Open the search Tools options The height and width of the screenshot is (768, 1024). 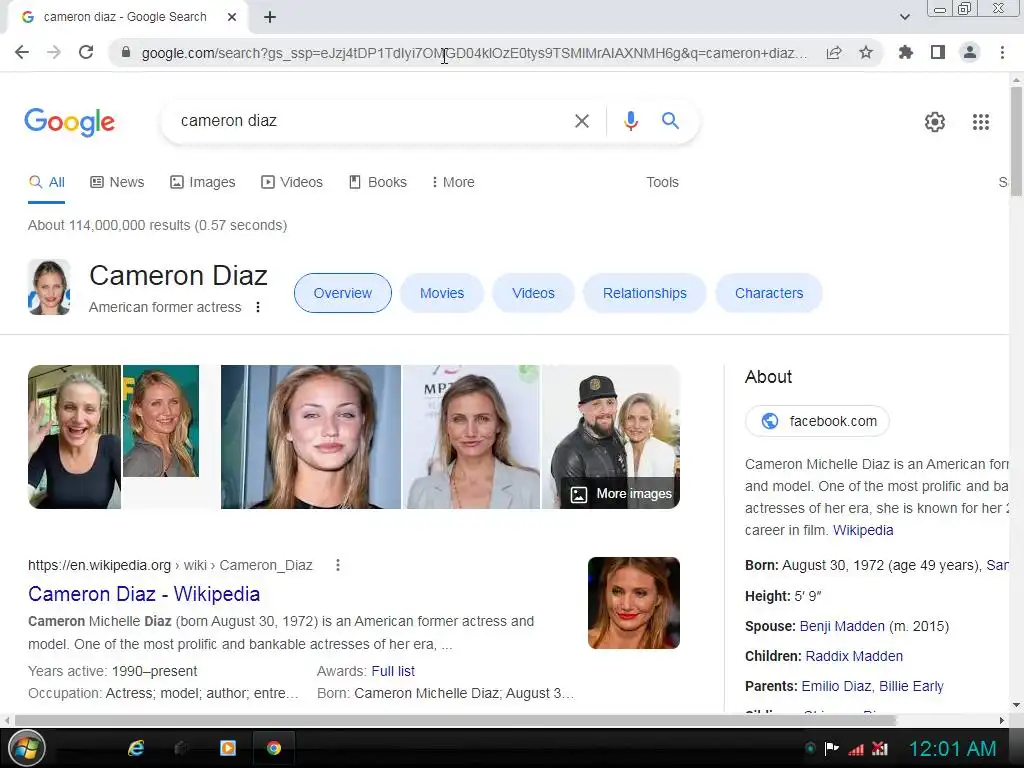(x=662, y=182)
